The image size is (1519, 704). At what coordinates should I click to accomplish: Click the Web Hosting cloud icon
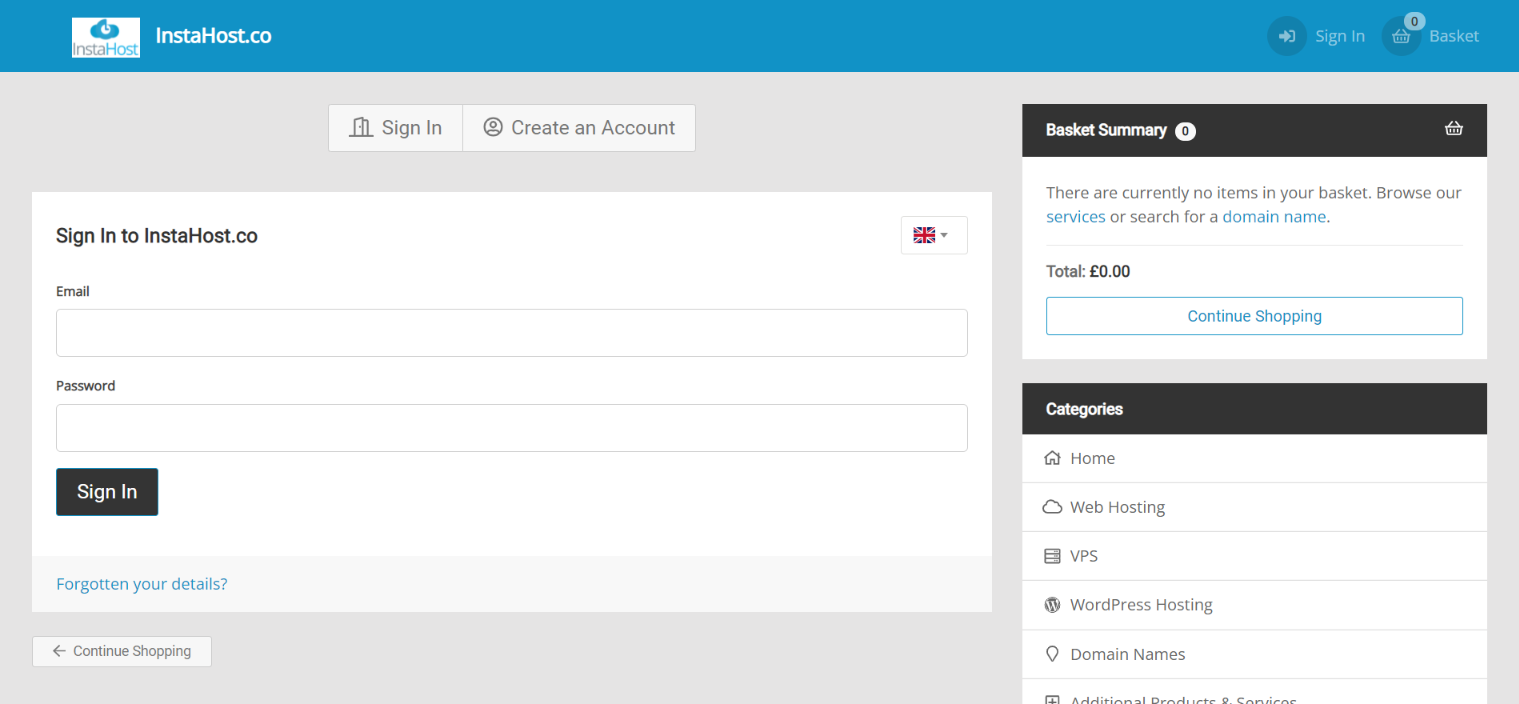coord(1052,507)
